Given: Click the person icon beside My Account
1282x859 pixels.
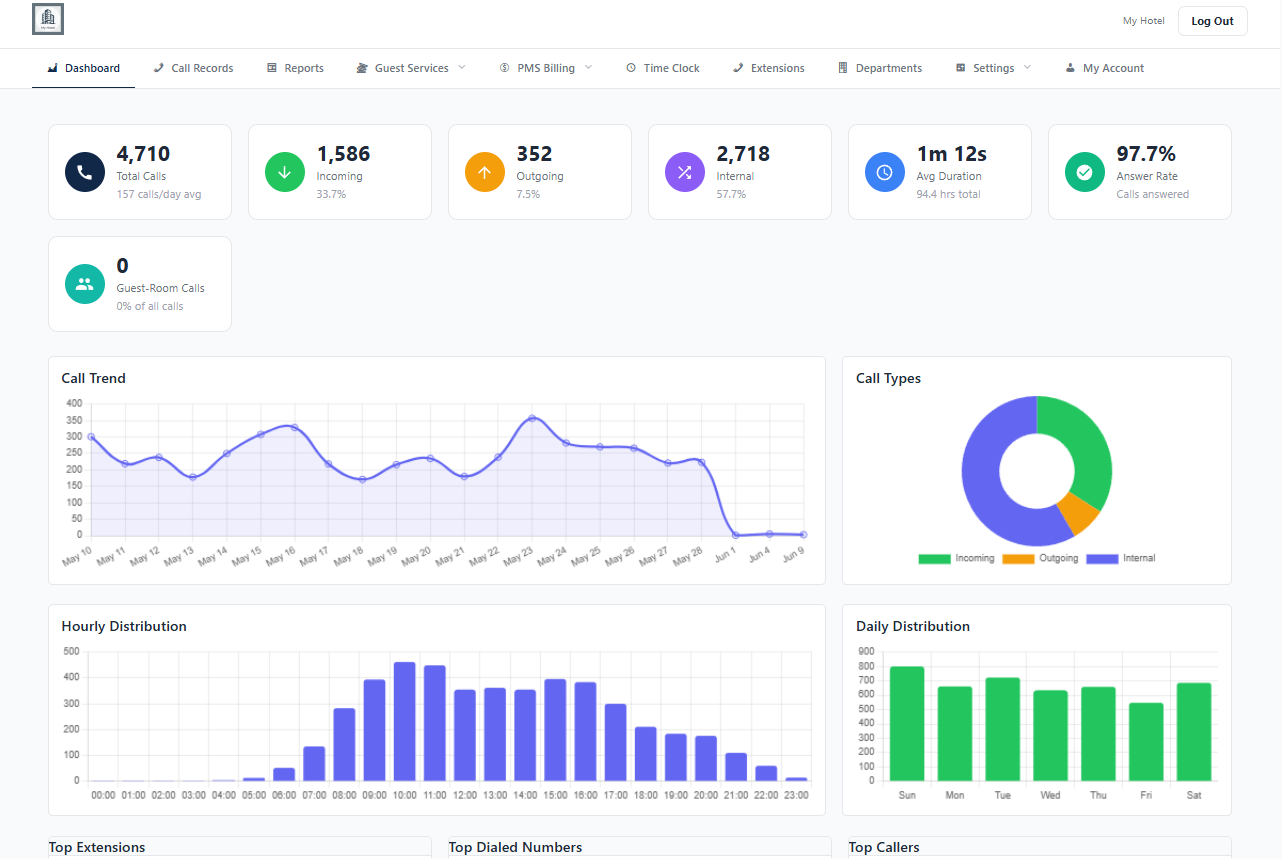Looking at the screenshot, I should click(x=1070, y=68).
